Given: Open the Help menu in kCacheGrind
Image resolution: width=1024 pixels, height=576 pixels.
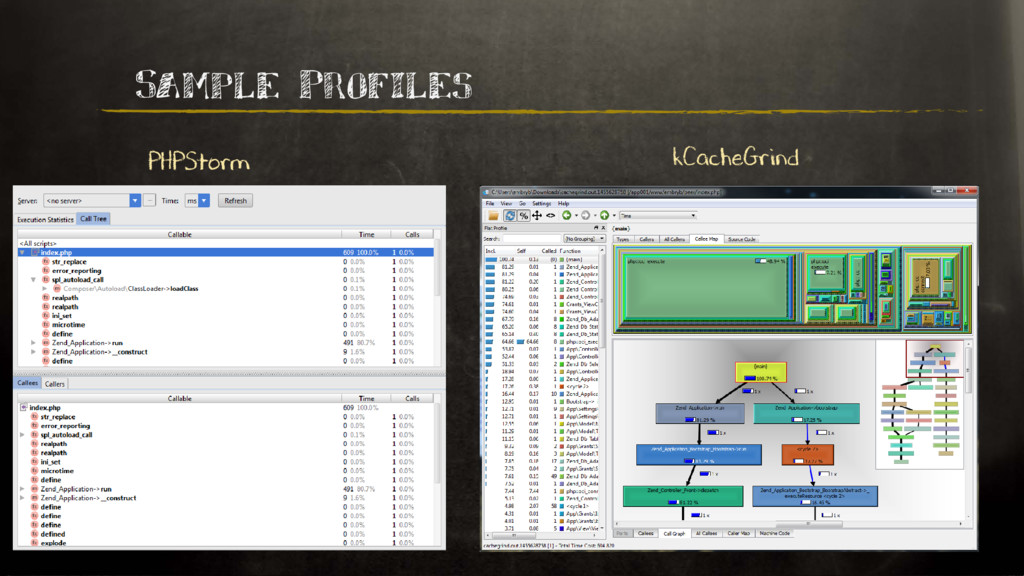Looking at the screenshot, I should tap(563, 204).
